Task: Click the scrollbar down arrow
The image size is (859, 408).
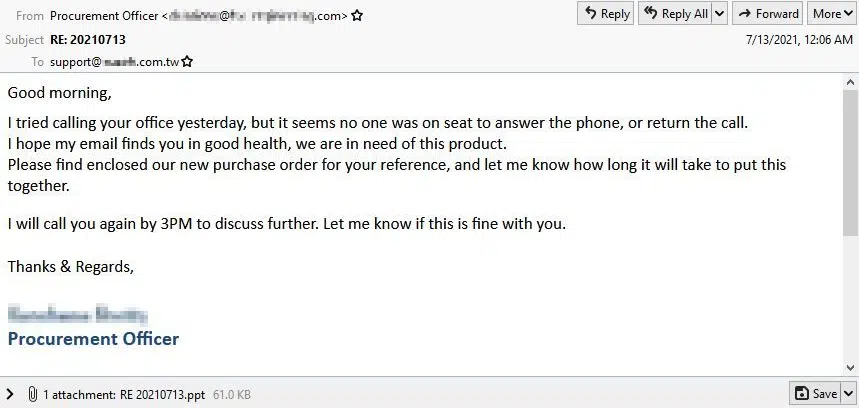Action: coord(850,367)
